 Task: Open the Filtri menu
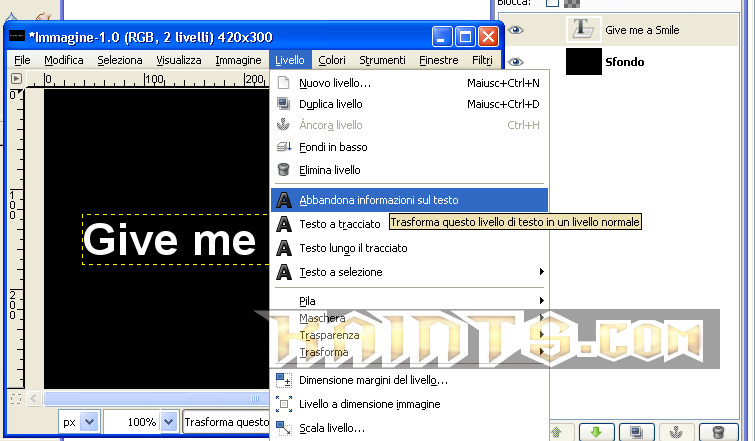[x=482, y=60]
